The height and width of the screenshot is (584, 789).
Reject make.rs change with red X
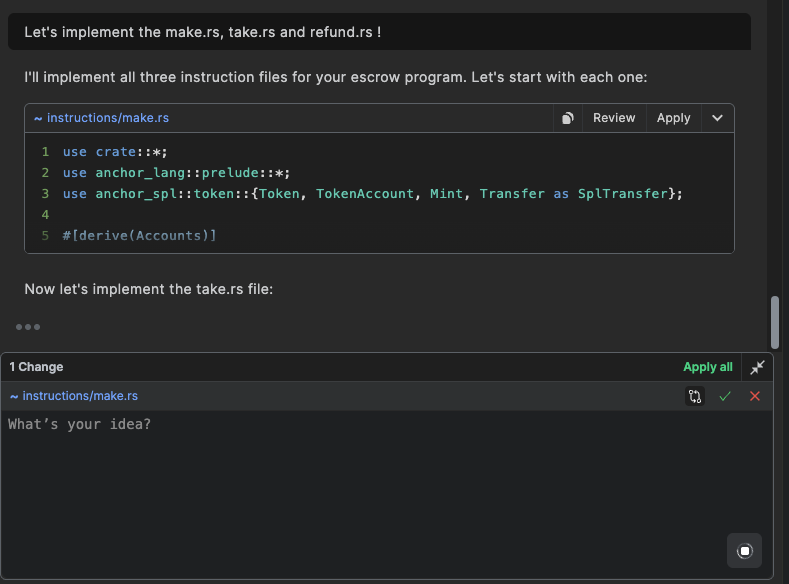[755, 396]
